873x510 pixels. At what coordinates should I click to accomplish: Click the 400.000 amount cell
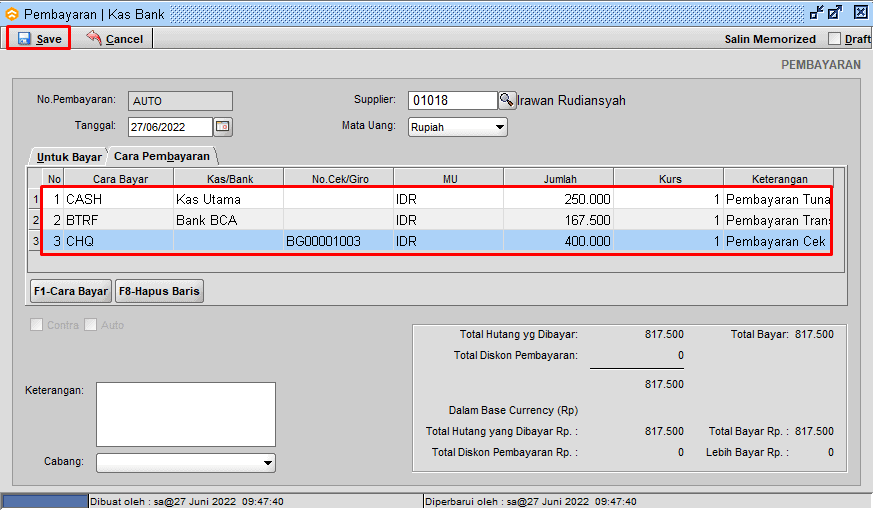559,241
